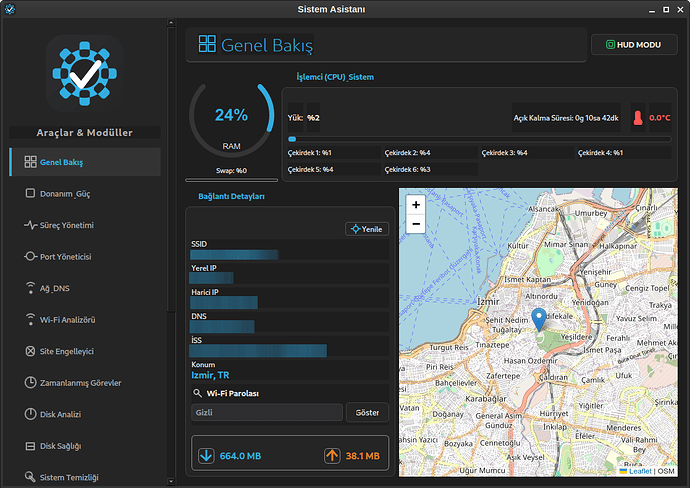690x488 pixels.
Task: Click the Donanım_Güç icon in sidebar
Action: pos(30,194)
